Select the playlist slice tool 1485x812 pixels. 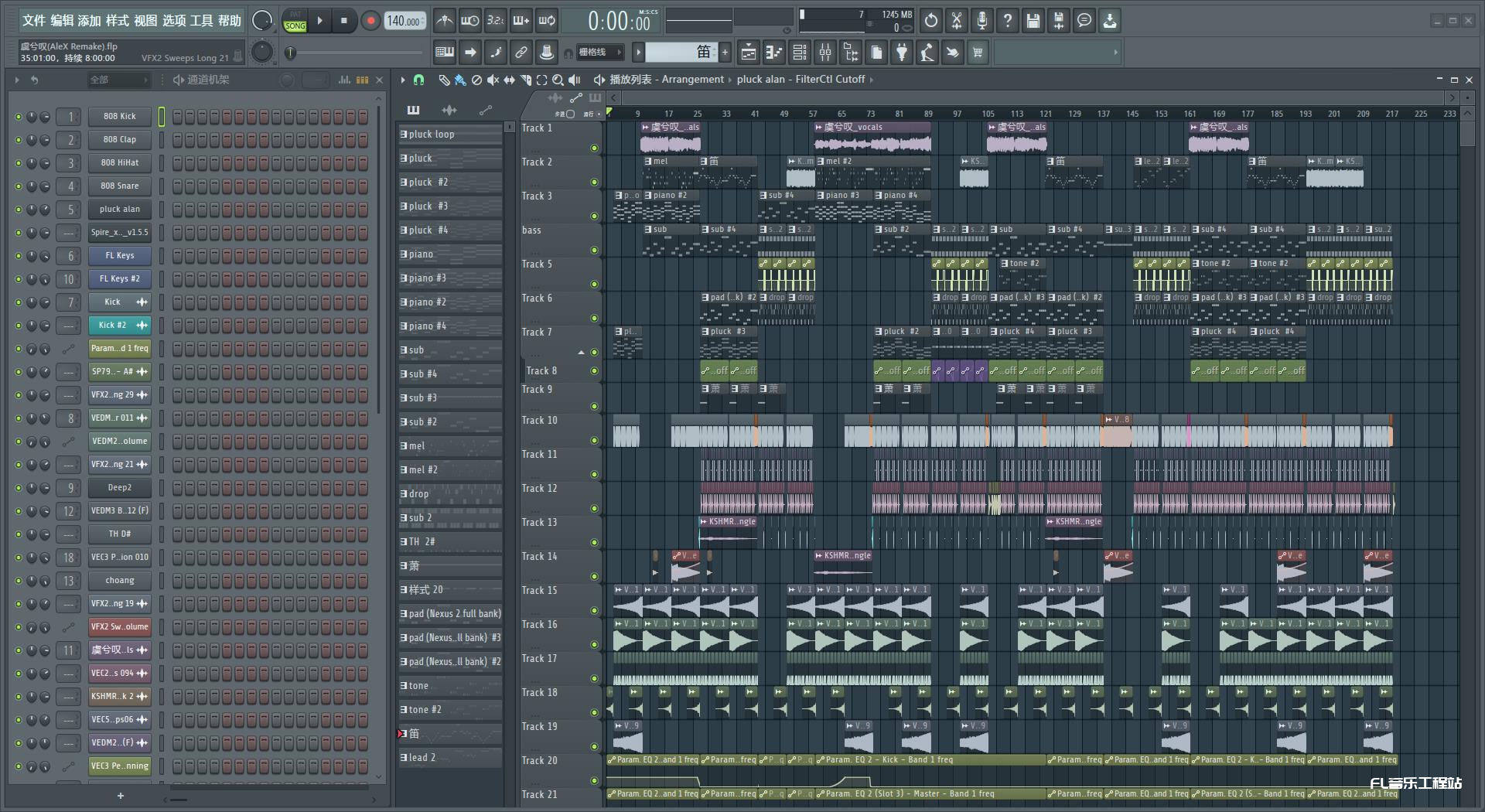[526, 80]
